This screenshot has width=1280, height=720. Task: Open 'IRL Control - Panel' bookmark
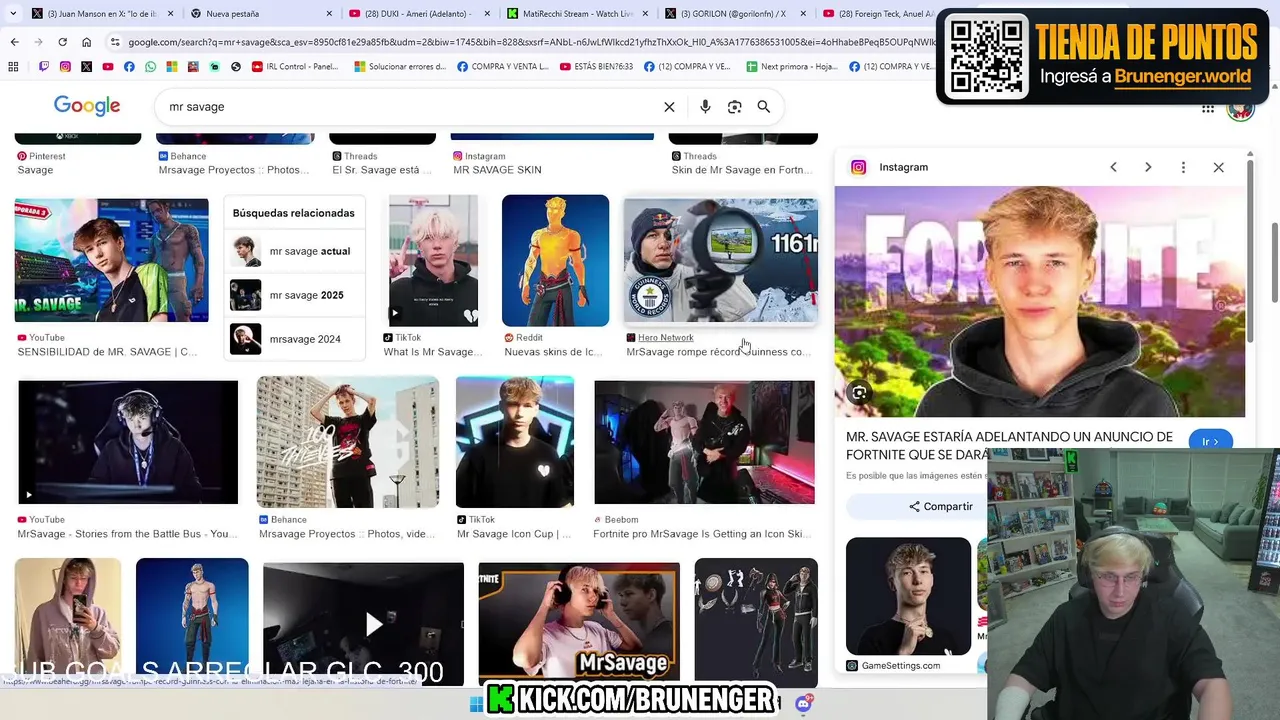[x=295, y=67]
